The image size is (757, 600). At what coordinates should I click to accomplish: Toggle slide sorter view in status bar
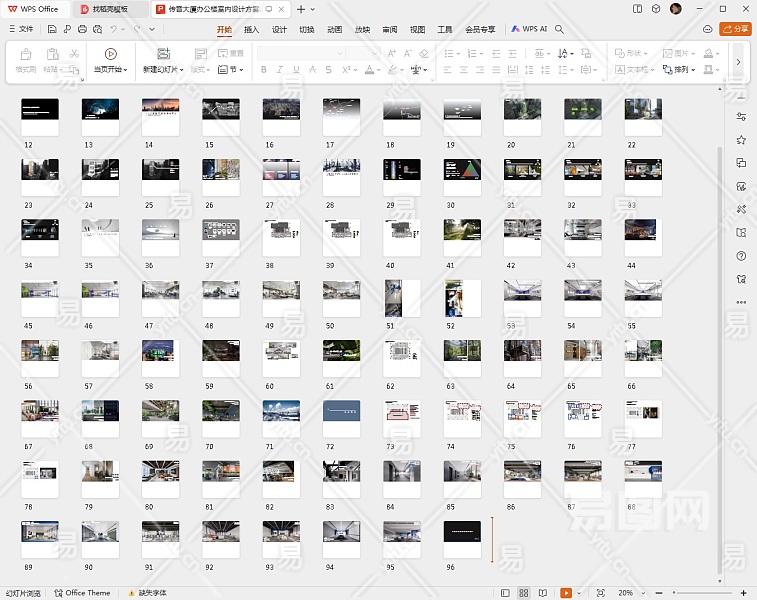[524, 593]
